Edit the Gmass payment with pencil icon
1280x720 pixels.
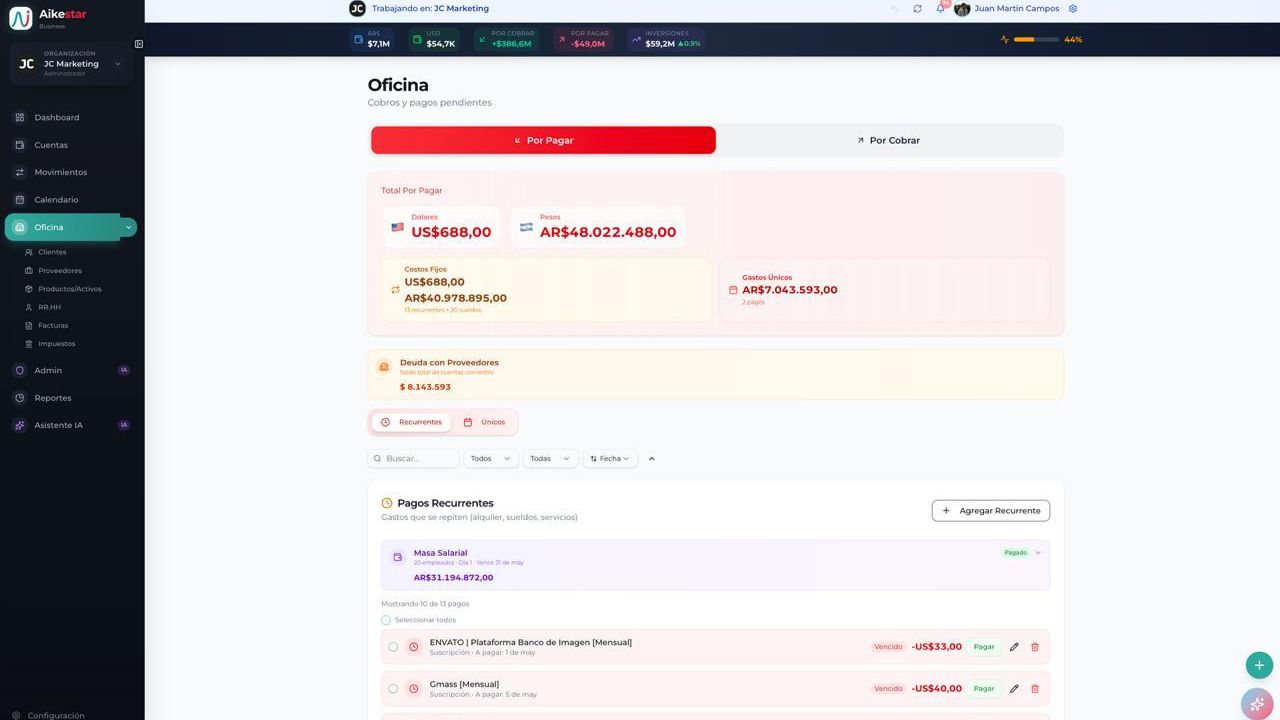[1014, 689]
